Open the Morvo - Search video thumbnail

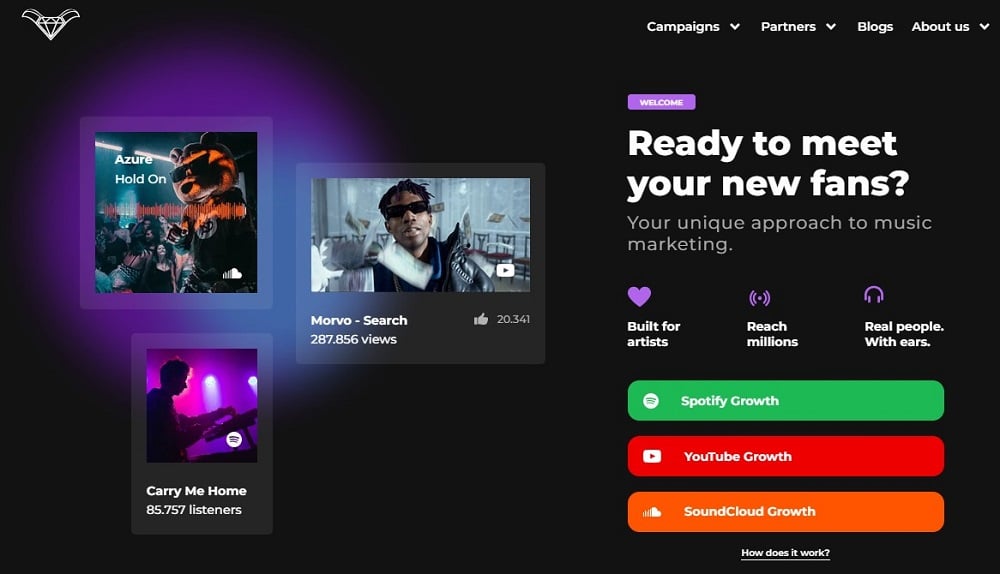pyautogui.click(x=420, y=235)
